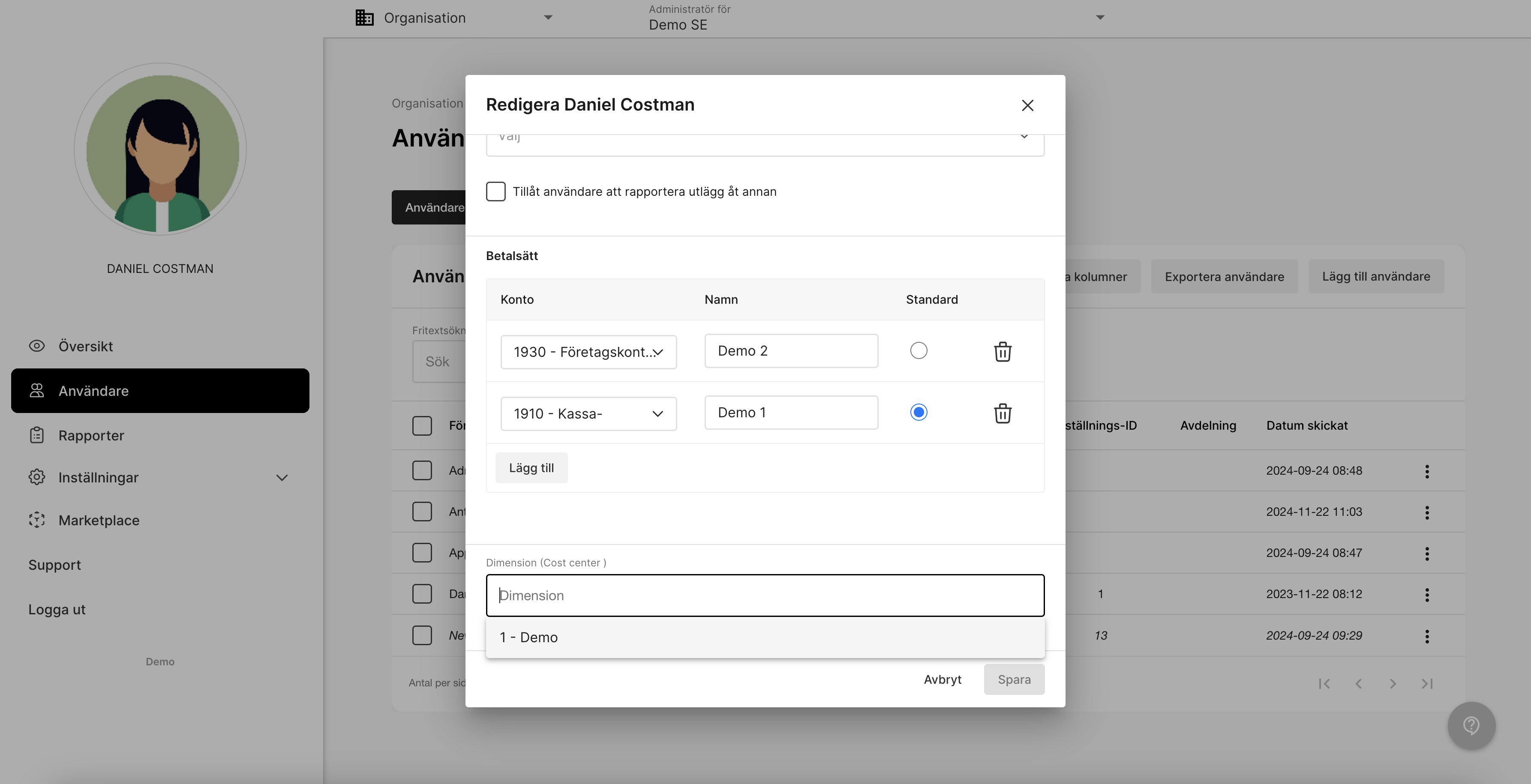Open the 1910 - Kassa- account dropdown

click(588, 413)
